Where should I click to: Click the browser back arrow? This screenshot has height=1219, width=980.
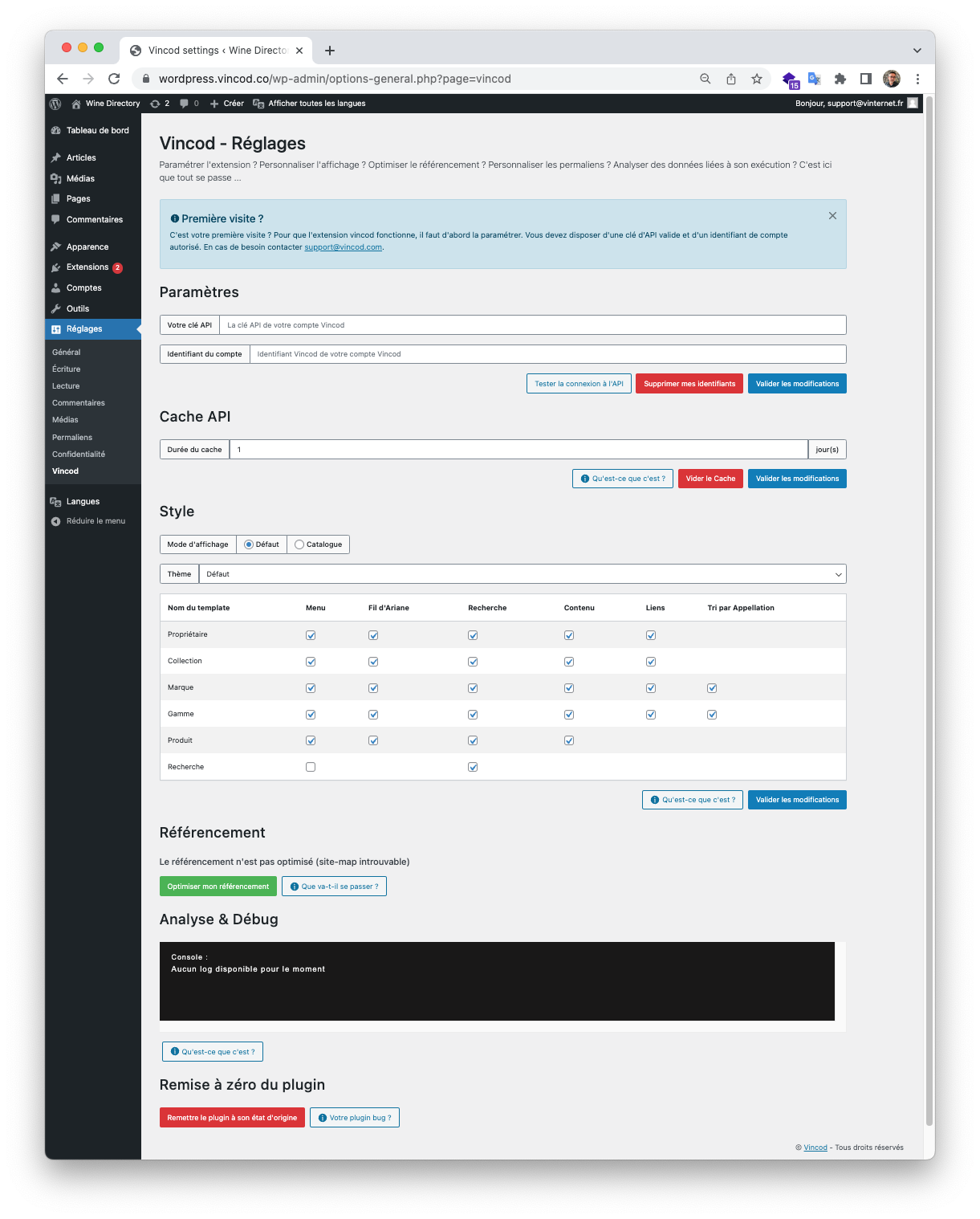(63, 79)
